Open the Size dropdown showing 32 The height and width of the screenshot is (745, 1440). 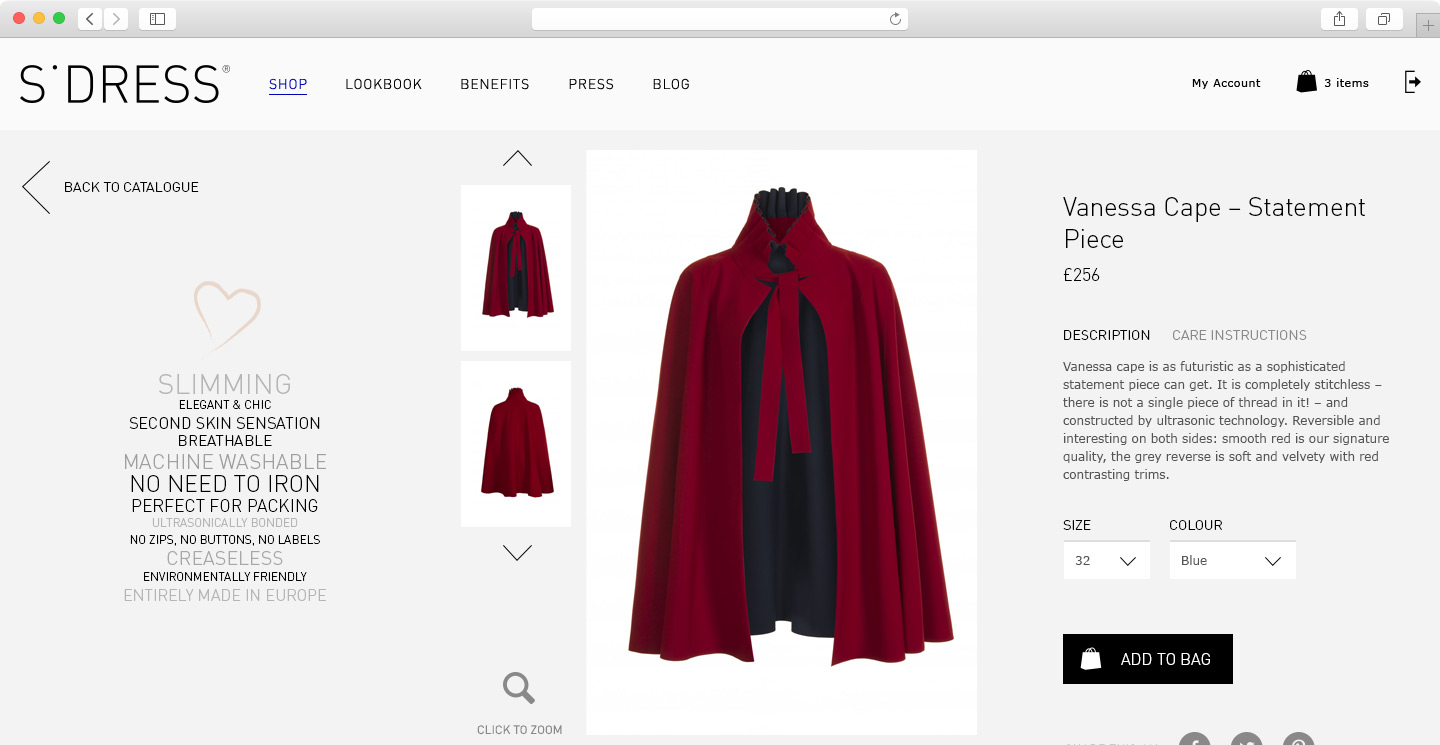tap(1106, 561)
